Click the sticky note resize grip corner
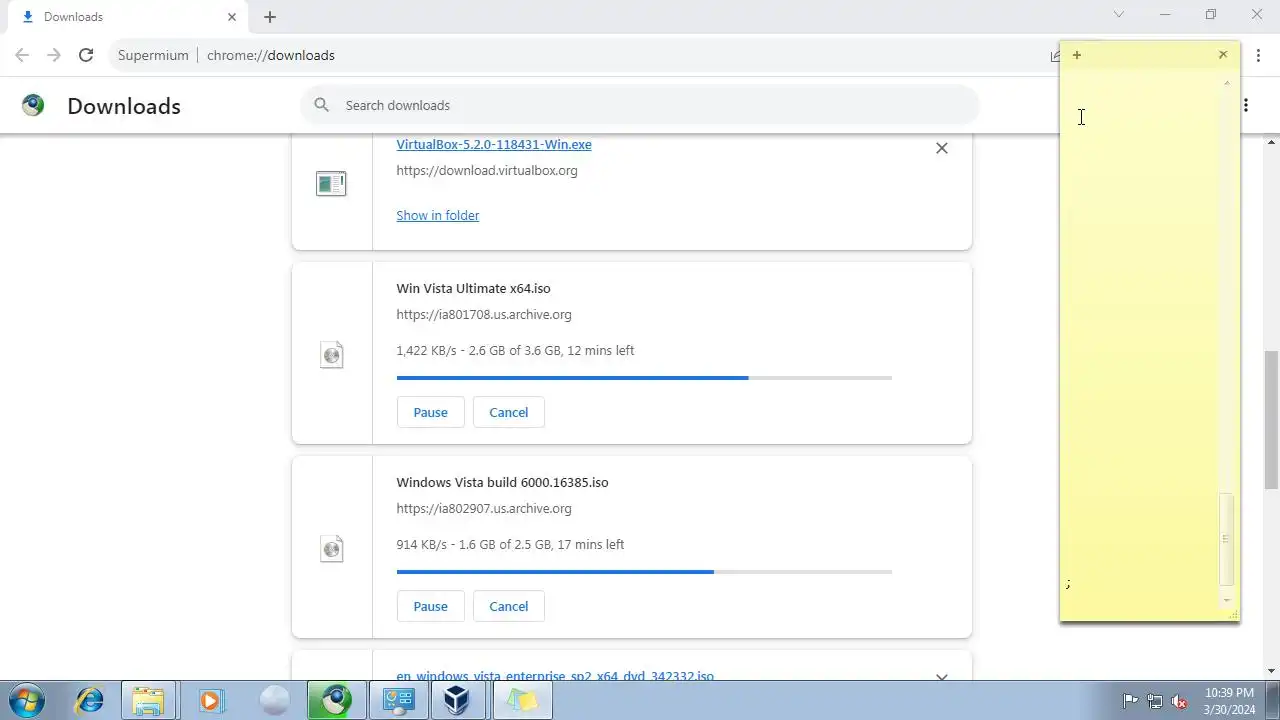1280x720 pixels. [x=1233, y=615]
